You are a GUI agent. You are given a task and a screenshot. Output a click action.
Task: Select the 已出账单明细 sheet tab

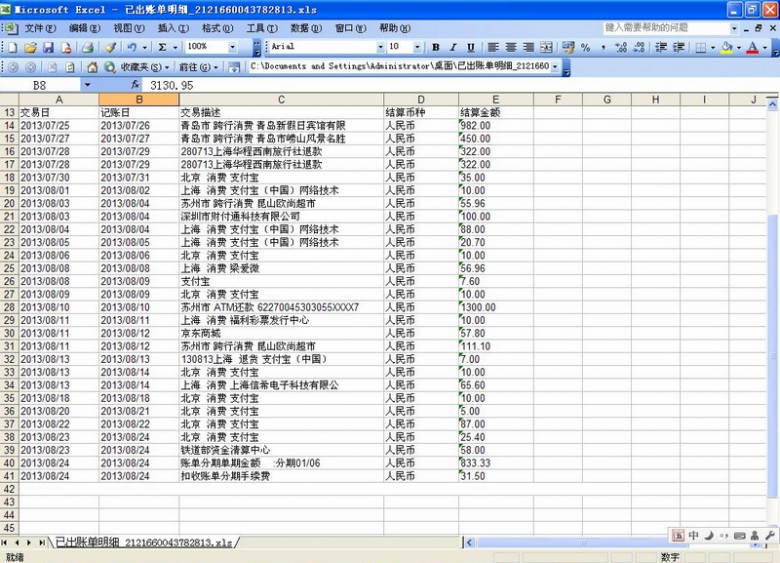coord(144,542)
